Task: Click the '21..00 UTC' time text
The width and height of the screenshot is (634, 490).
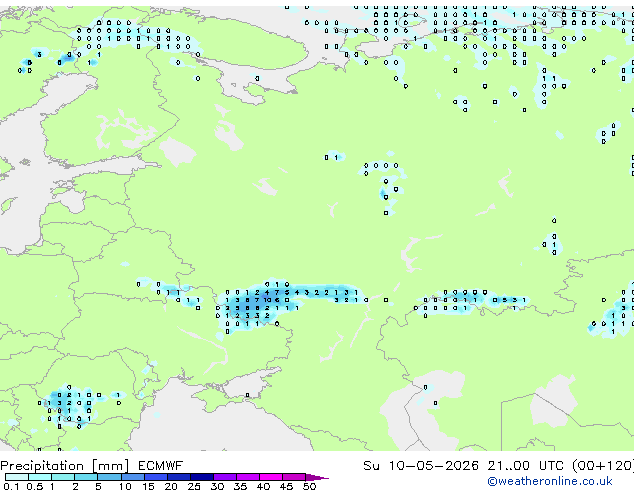Action: click(x=526, y=466)
